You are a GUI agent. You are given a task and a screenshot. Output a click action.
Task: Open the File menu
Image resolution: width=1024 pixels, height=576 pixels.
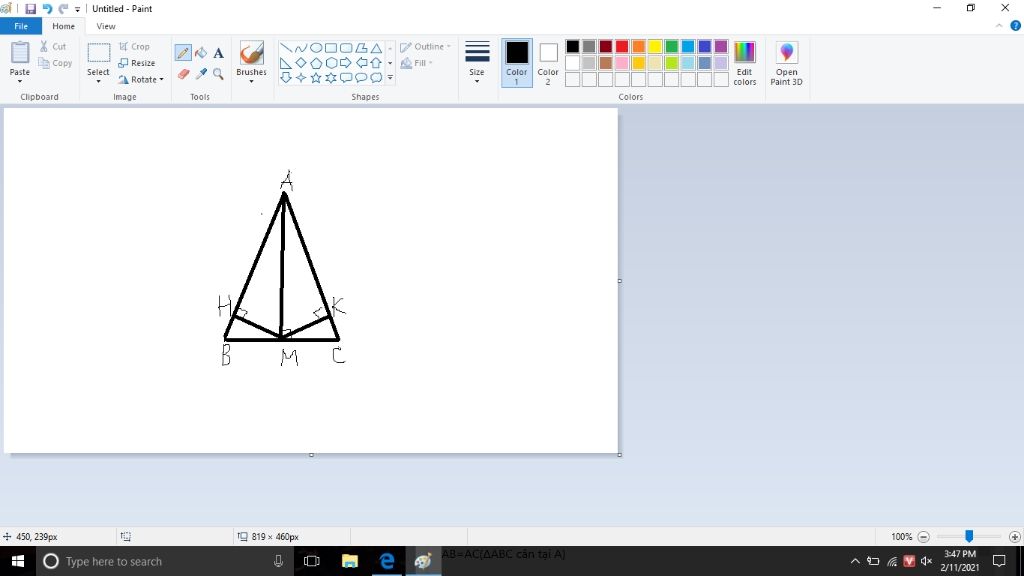(x=21, y=26)
